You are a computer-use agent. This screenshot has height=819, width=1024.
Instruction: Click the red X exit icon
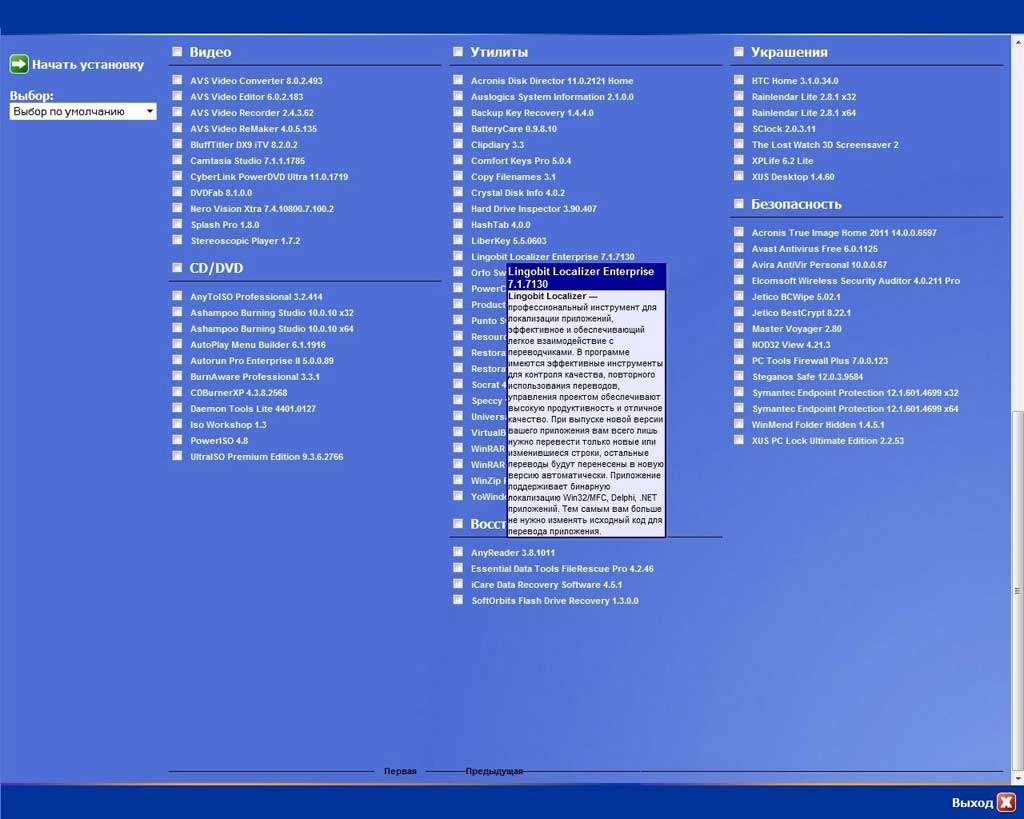click(x=1005, y=802)
